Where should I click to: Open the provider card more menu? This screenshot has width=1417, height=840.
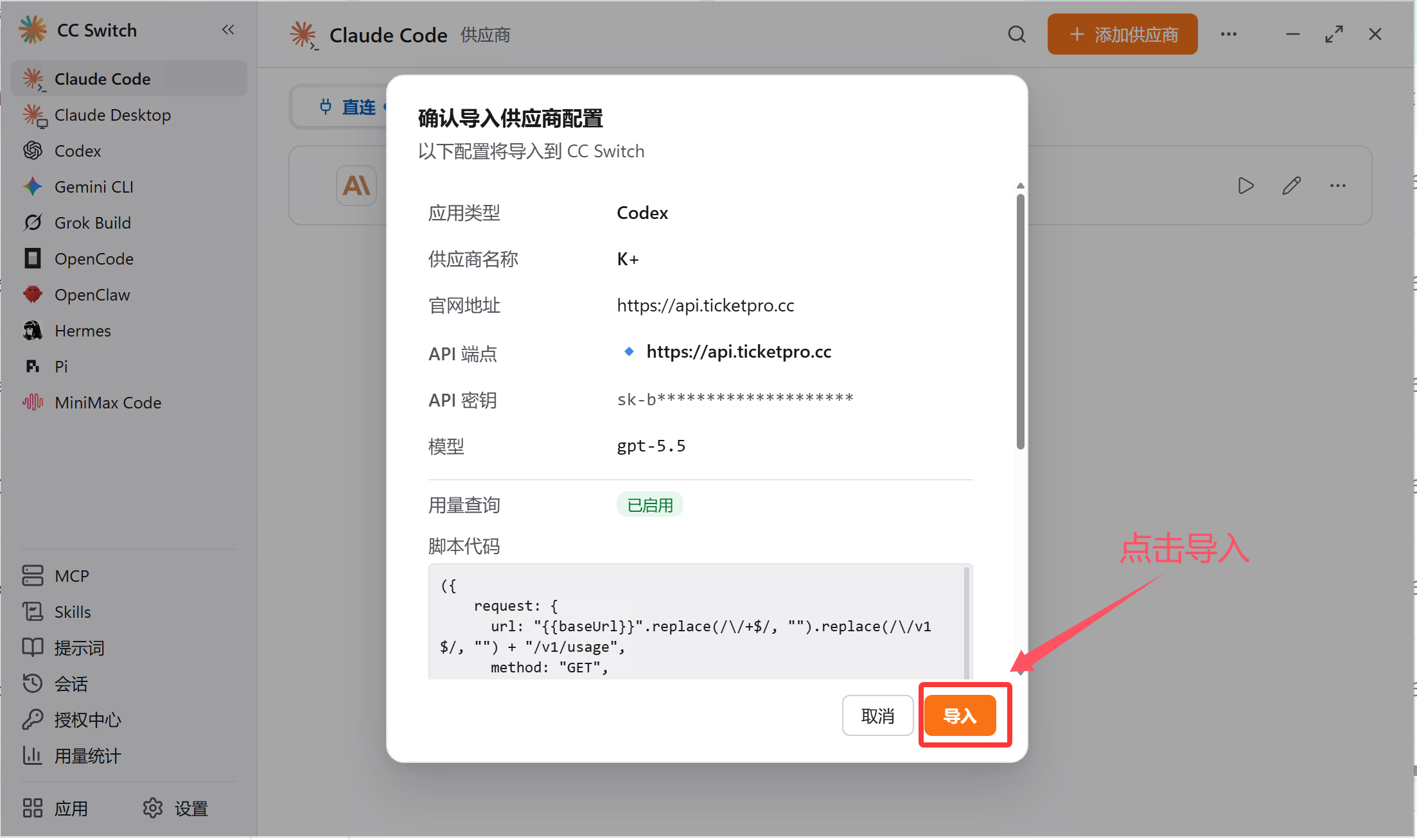[1338, 186]
